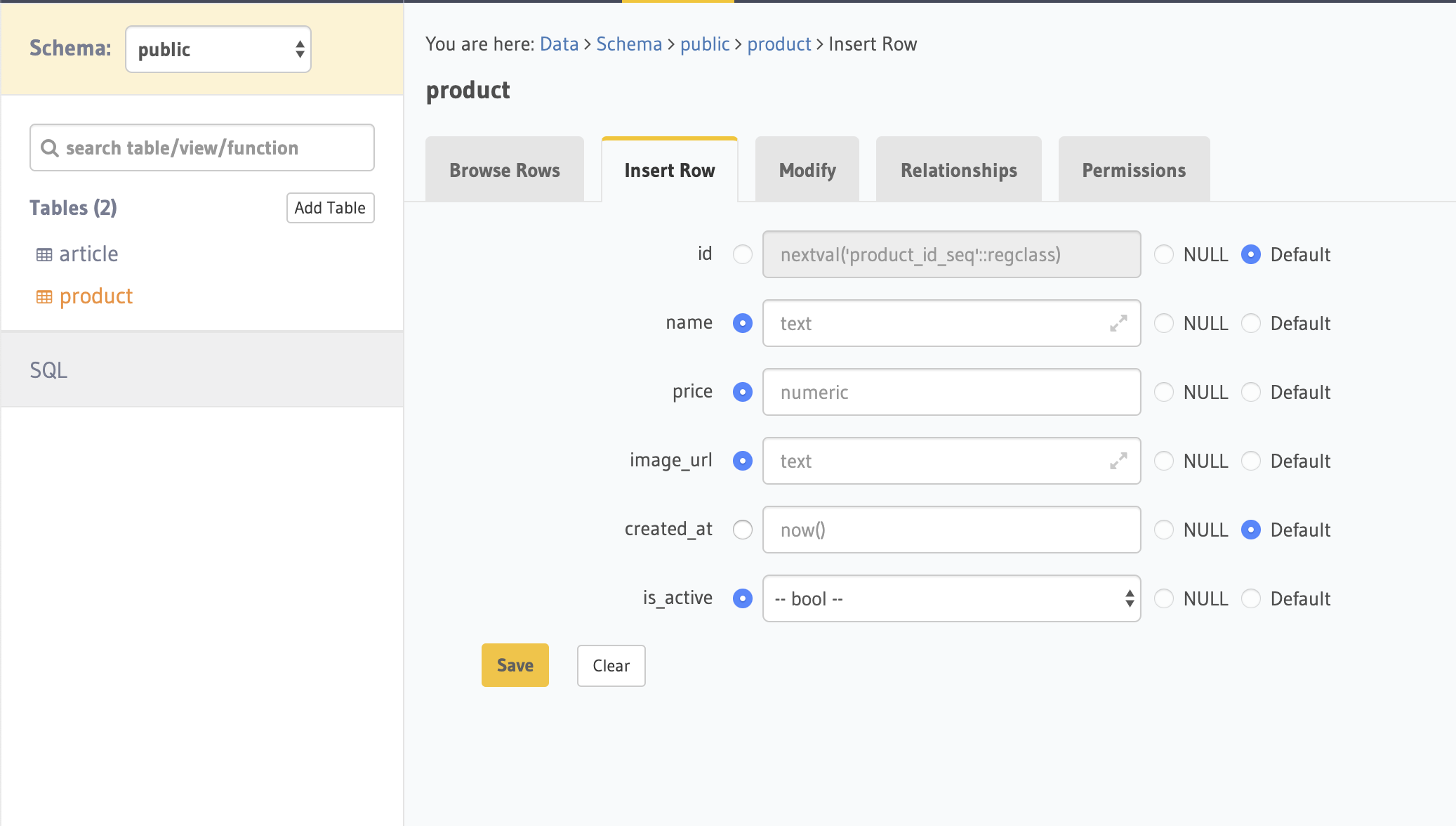Go to the Relationships tab
The height and width of the screenshot is (826, 1456).
pyautogui.click(x=958, y=170)
